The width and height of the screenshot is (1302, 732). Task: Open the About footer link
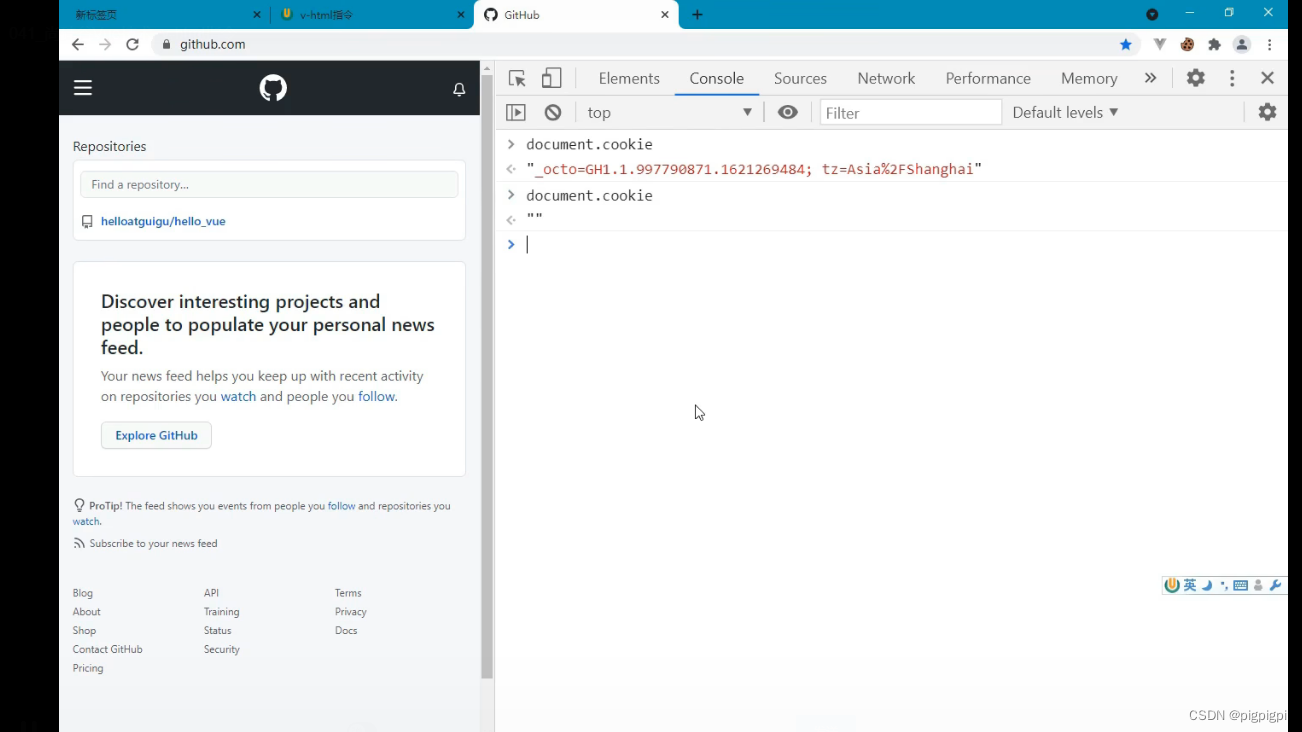coord(86,612)
